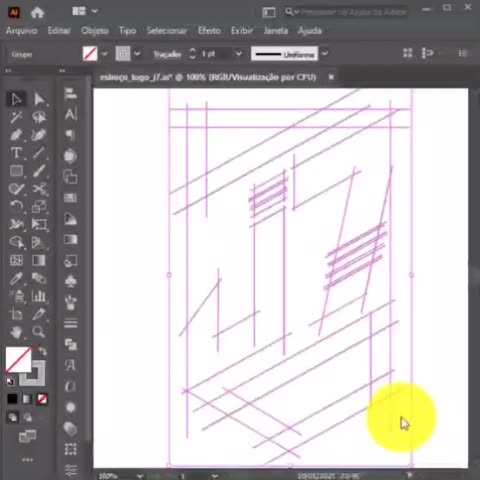Select the Direct Selection tool

click(39, 99)
